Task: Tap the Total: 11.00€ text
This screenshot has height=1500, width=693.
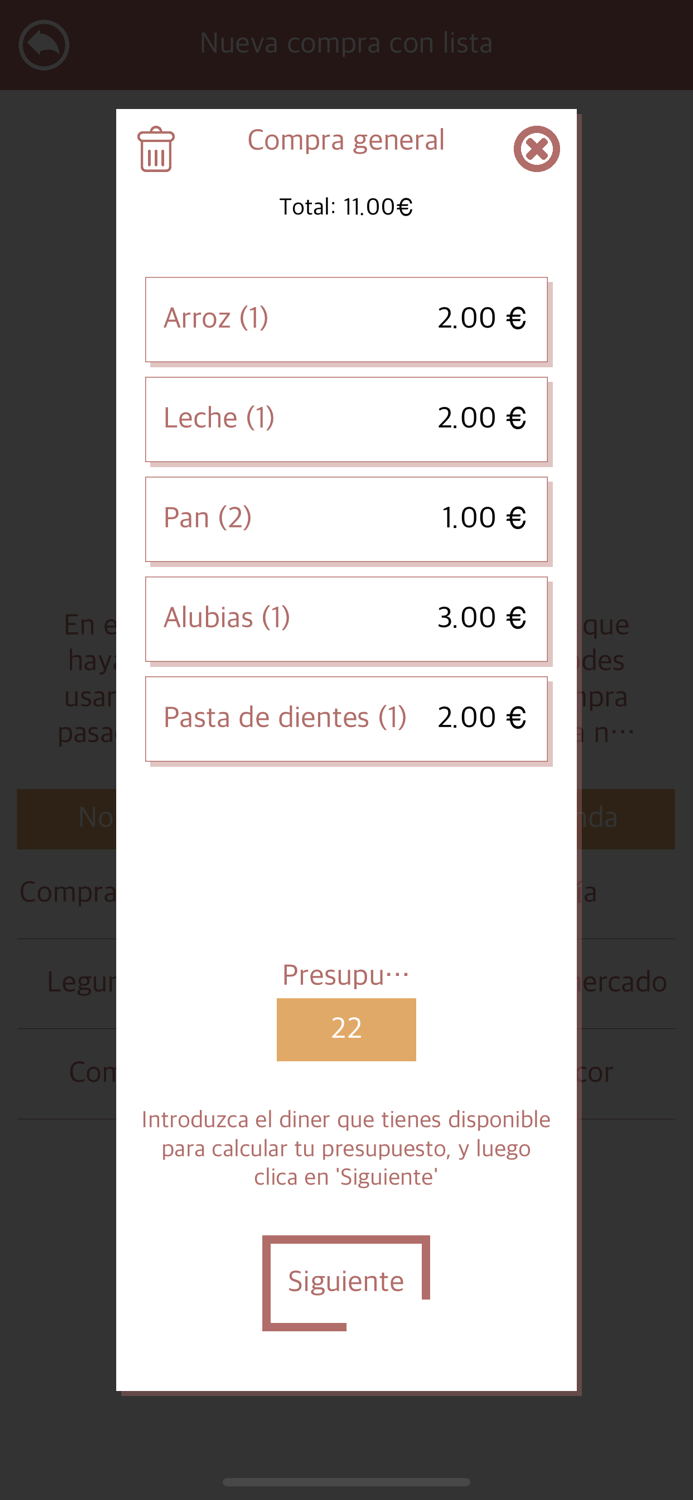Action: 346,207
